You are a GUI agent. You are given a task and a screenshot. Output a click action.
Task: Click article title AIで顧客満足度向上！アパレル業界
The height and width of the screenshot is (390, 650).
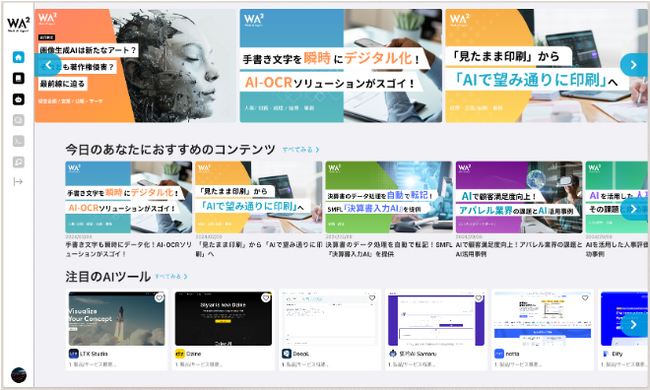point(519,249)
